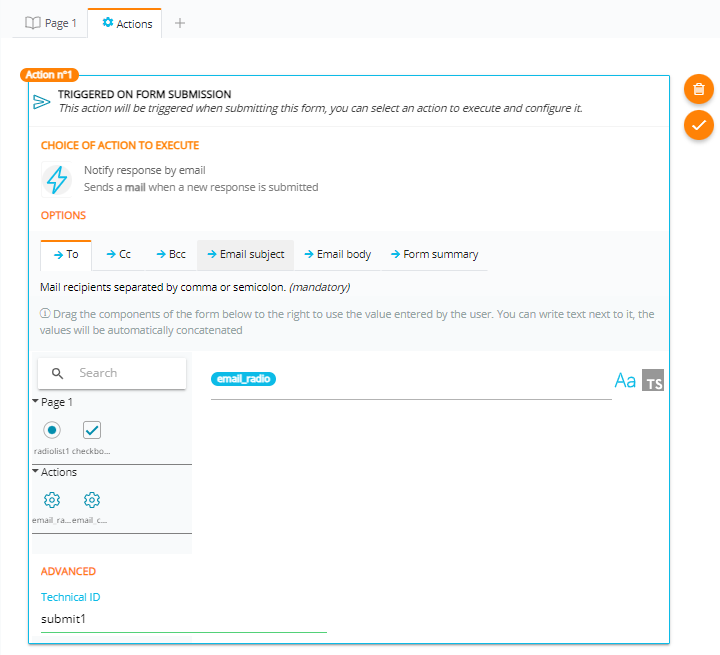This screenshot has width=720, height=655.
Task: Click the Aa text format icon
Action: coord(625,381)
